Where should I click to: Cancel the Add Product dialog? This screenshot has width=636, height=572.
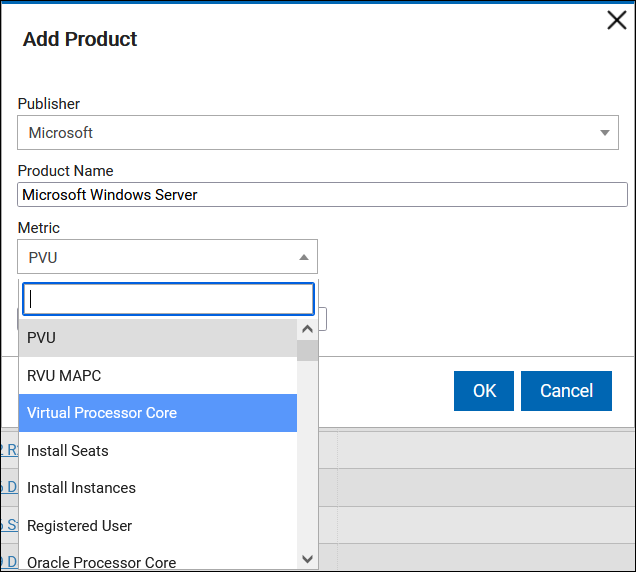tap(566, 391)
